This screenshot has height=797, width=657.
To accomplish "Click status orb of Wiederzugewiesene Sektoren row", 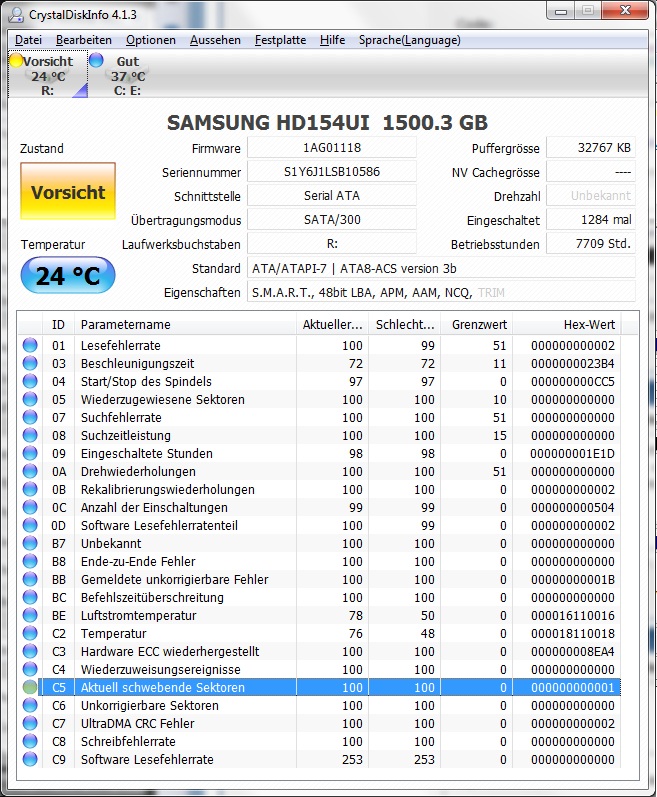I will tap(30, 399).
